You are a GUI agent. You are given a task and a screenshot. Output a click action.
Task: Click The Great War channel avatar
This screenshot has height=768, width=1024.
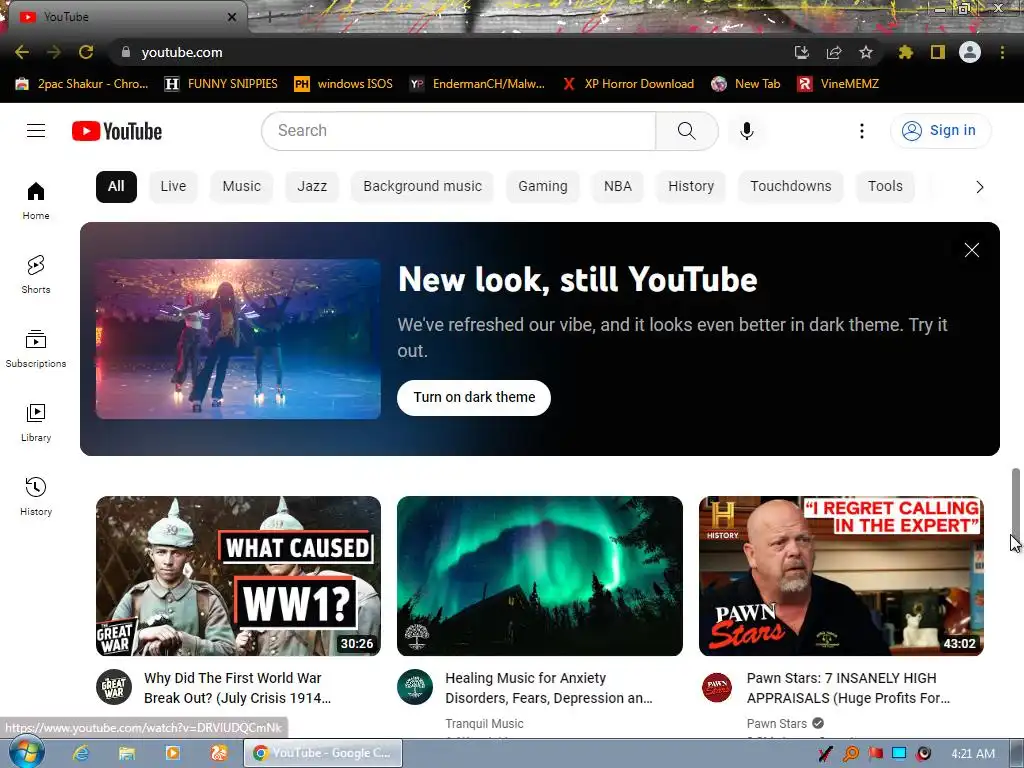point(114,687)
